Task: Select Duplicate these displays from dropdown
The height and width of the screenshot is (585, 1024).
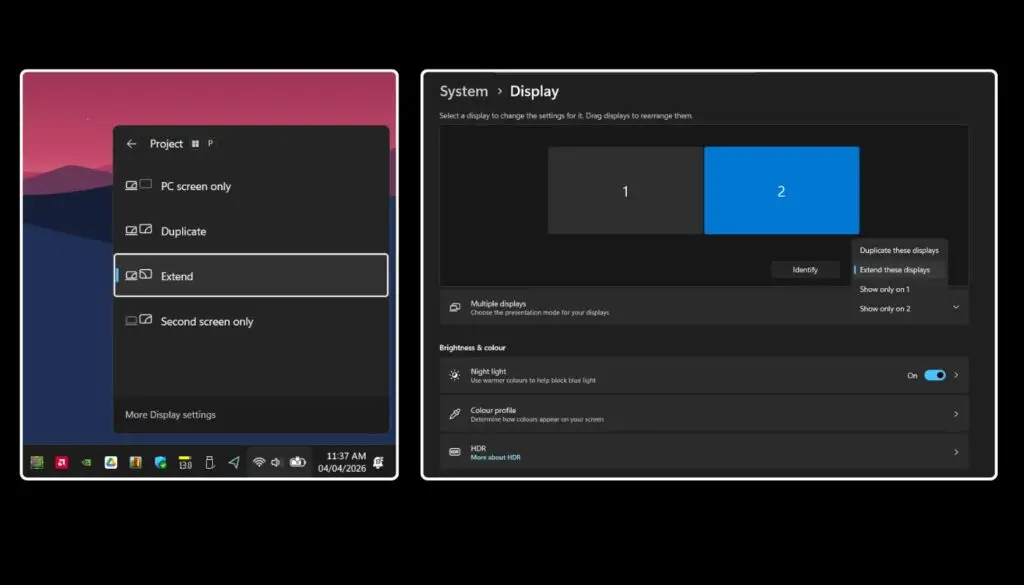Action: [x=899, y=250]
